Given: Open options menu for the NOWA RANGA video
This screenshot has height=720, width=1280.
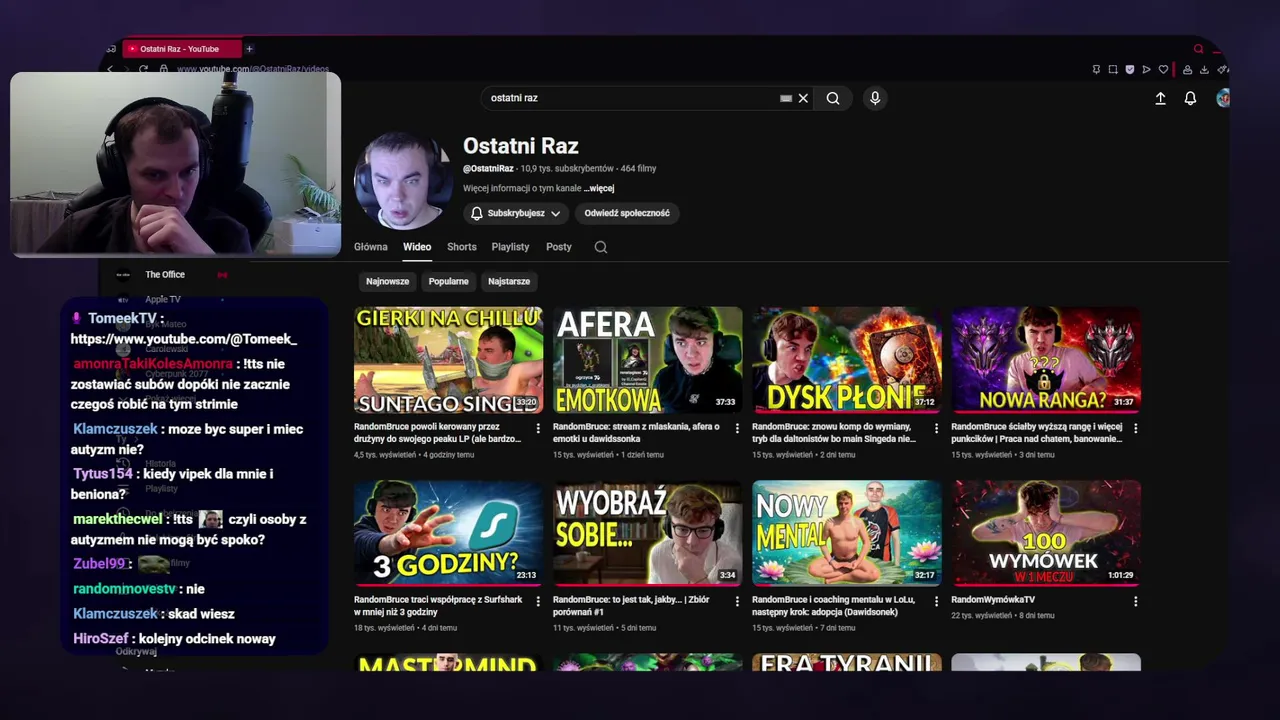Looking at the screenshot, I should (1135, 428).
